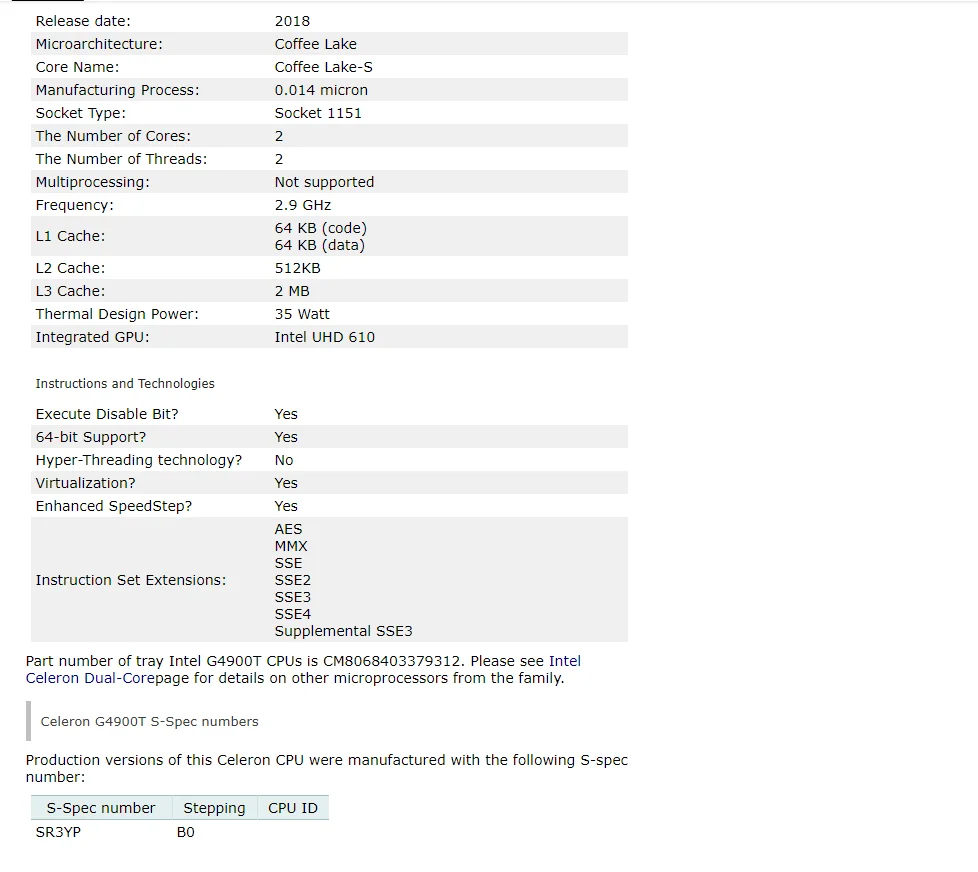Click the 'The Number of Cores:' label
The image size is (978, 872).
[113, 136]
